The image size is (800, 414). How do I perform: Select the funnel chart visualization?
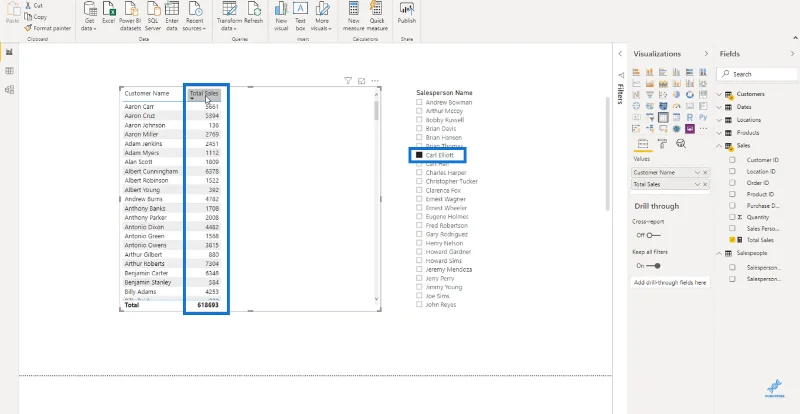(x=650, y=94)
